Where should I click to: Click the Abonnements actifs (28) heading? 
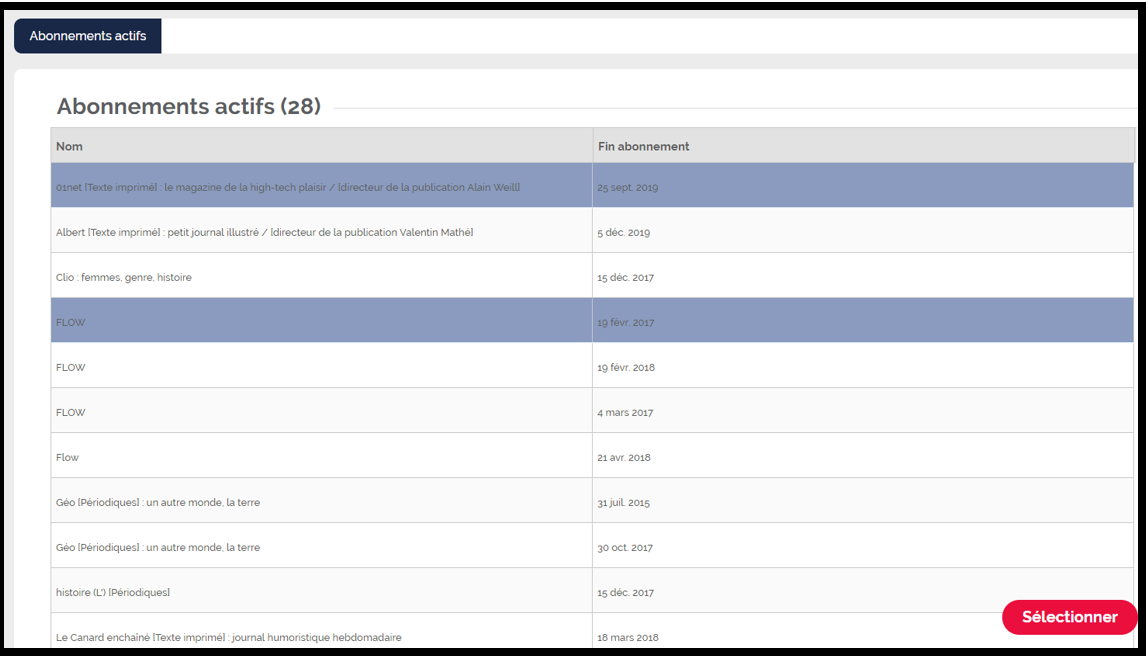click(189, 107)
